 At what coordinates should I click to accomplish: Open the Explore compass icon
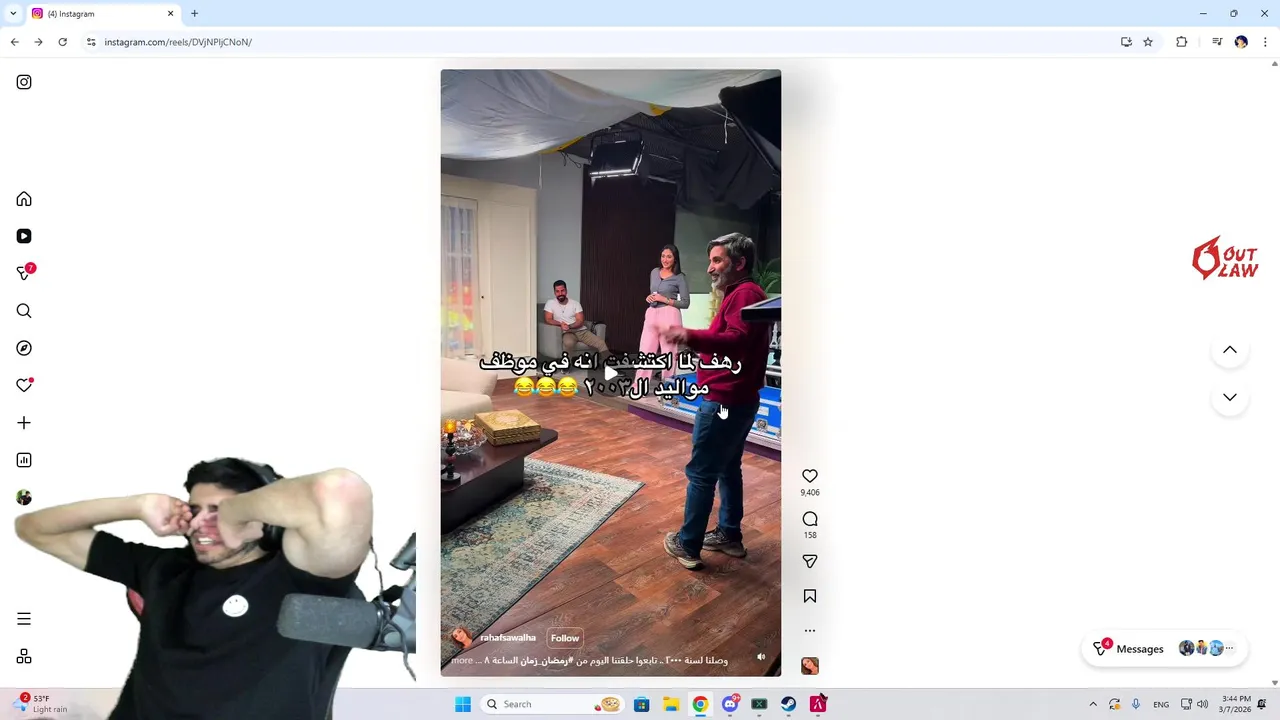pos(24,348)
